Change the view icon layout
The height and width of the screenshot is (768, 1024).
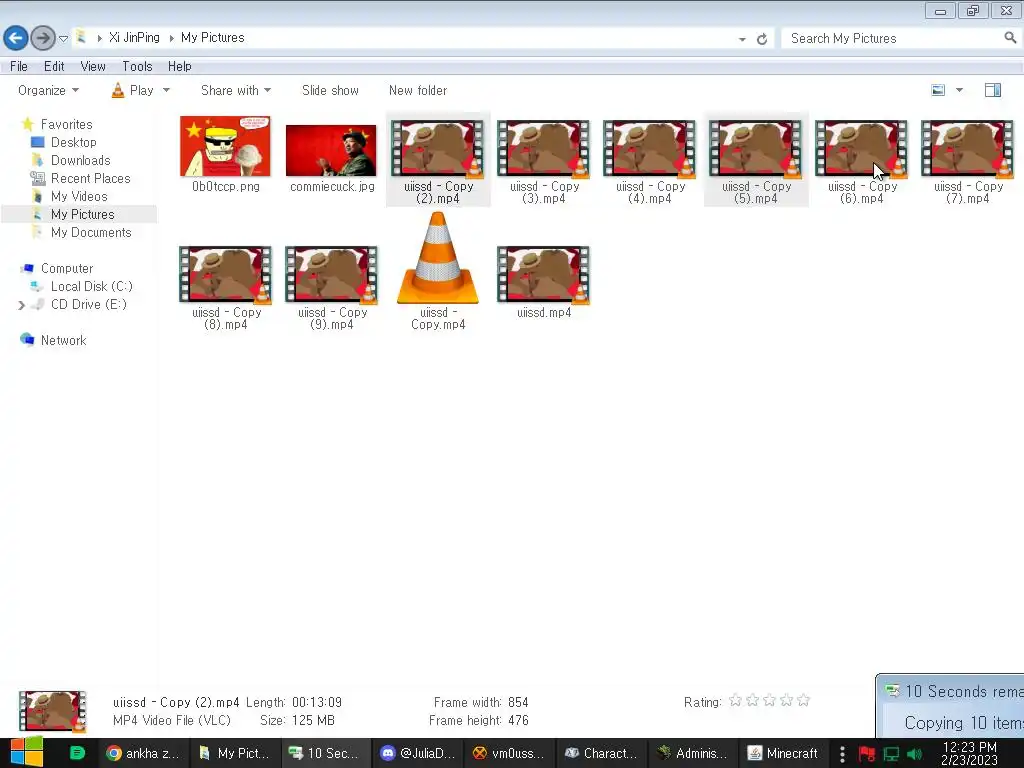tap(938, 90)
